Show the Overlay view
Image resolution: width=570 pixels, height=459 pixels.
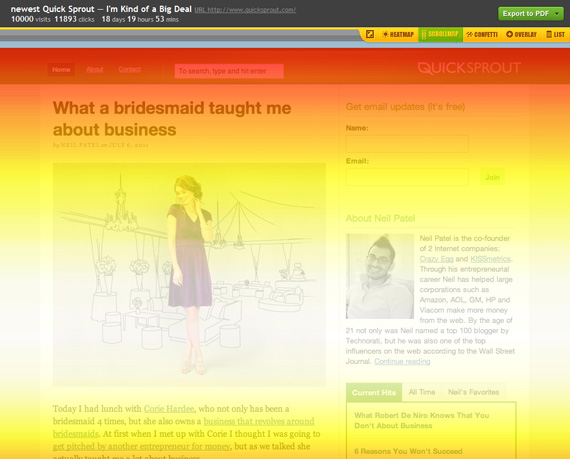coord(521,35)
